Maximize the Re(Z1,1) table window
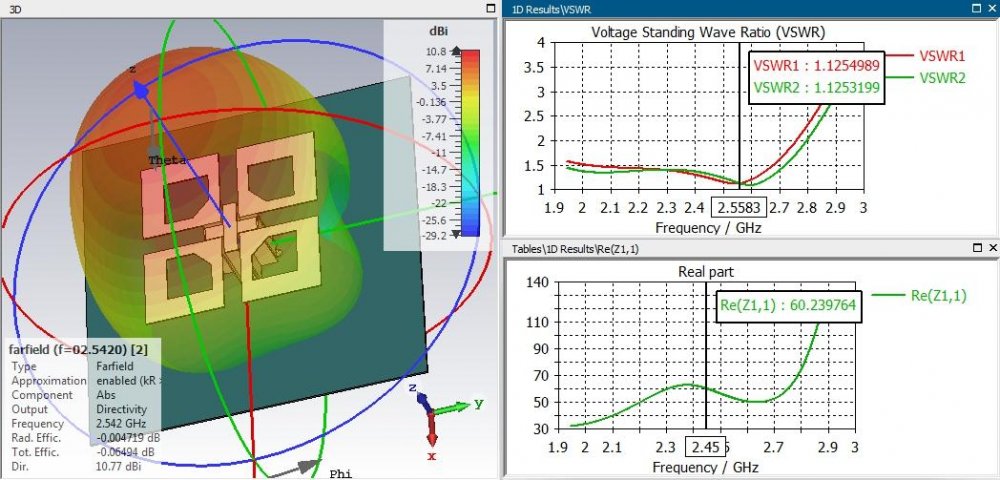 (x=976, y=249)
